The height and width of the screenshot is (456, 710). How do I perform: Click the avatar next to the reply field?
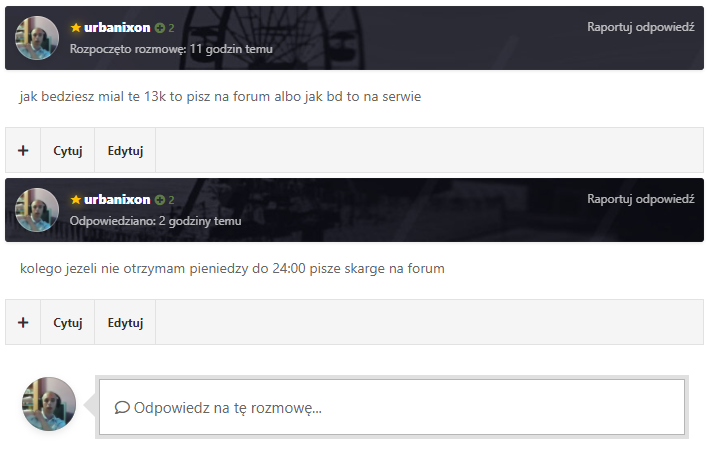[x=49, y=404]
